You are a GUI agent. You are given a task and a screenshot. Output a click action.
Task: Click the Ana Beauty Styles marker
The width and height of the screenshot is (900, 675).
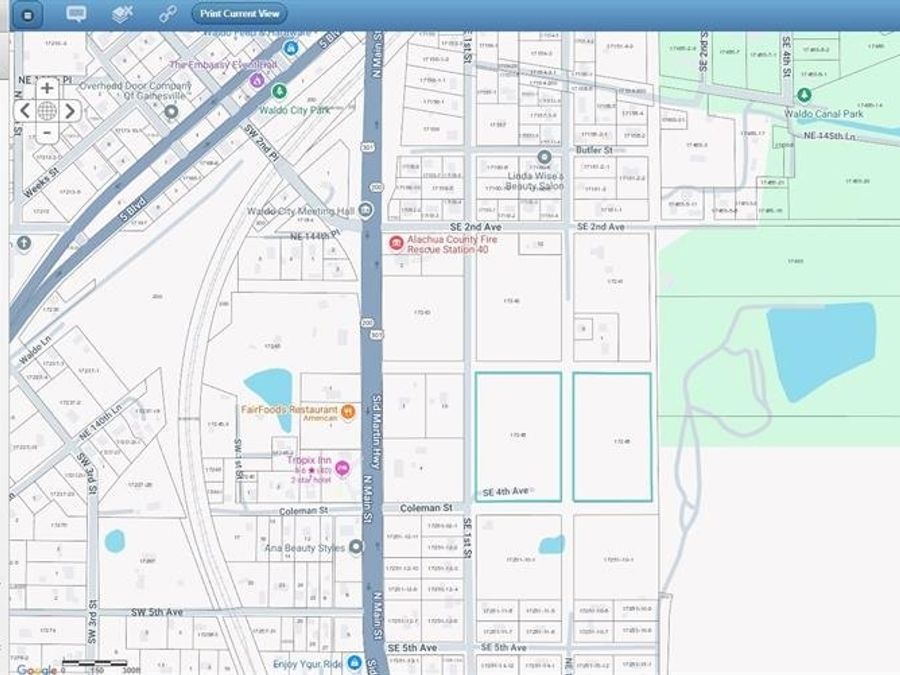(355, 548)
